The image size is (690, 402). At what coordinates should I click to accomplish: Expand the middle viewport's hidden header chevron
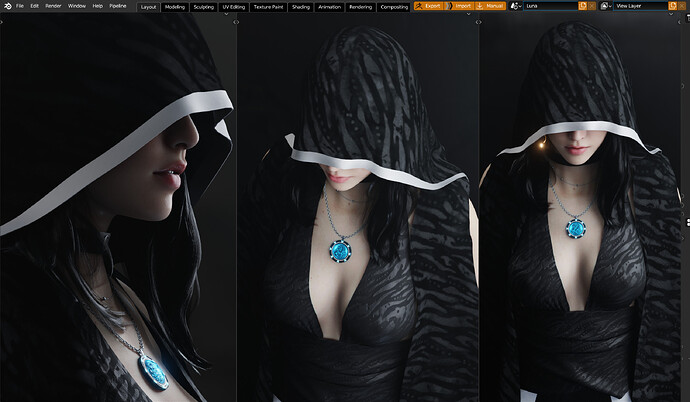coord(468,14)
